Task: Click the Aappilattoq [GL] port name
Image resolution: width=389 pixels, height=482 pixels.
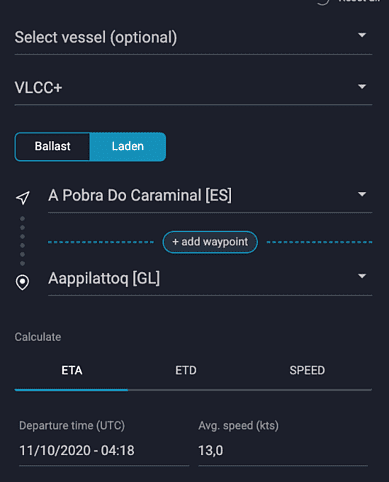Action: click(x=104, y=278)
